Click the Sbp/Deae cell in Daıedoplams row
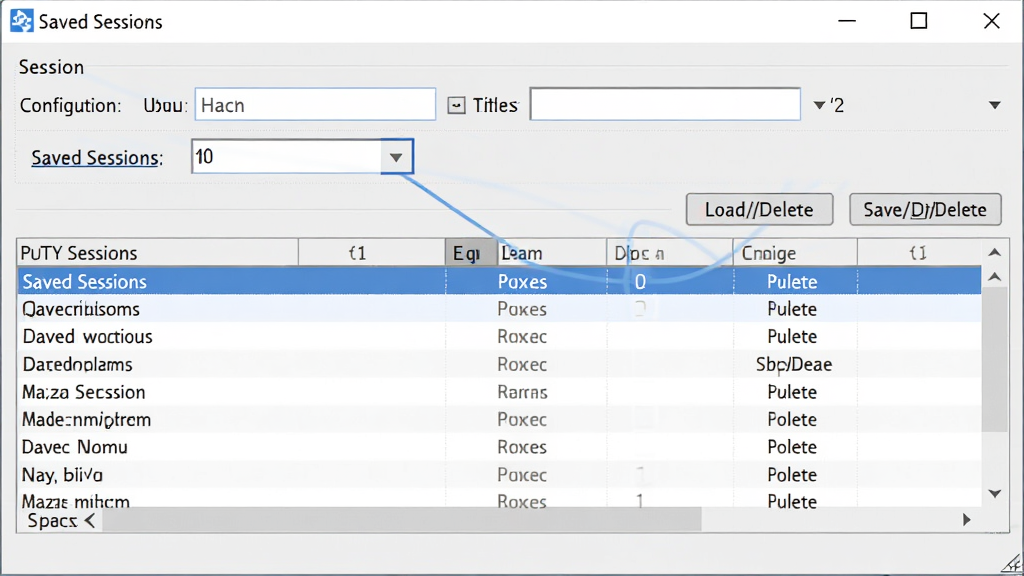Image resolution: width=1024 pixels, height=576 pixels. (x=793, y=364)
